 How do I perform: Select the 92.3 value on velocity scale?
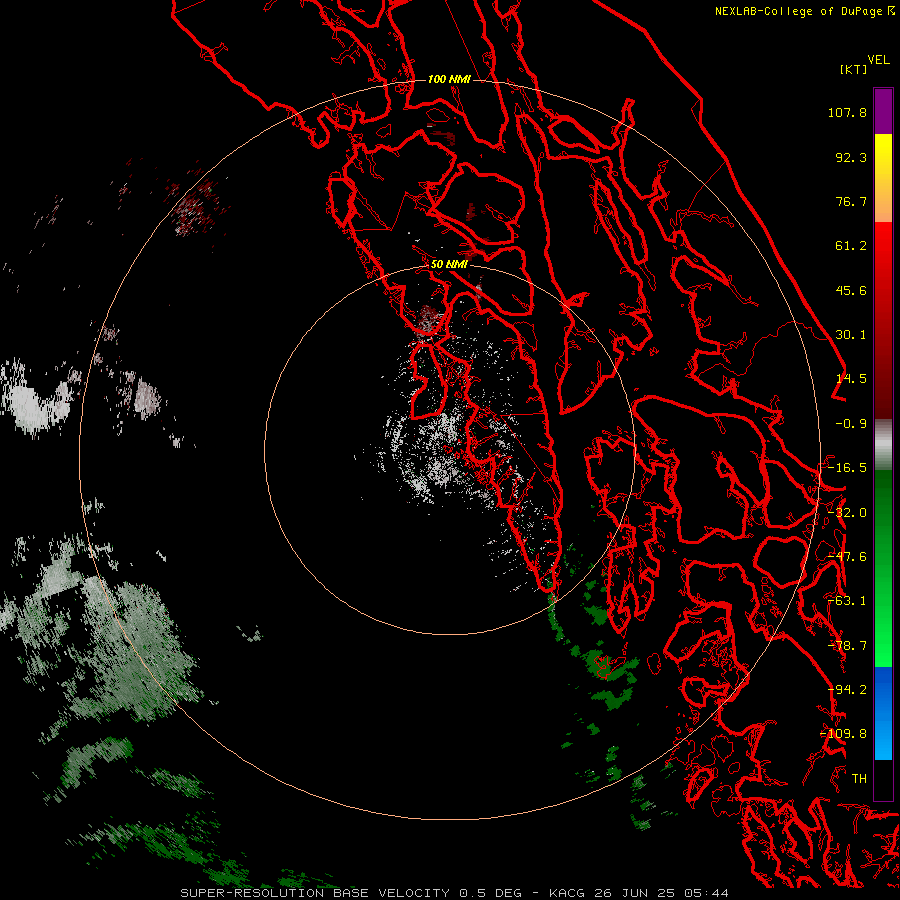pos(851,157)
